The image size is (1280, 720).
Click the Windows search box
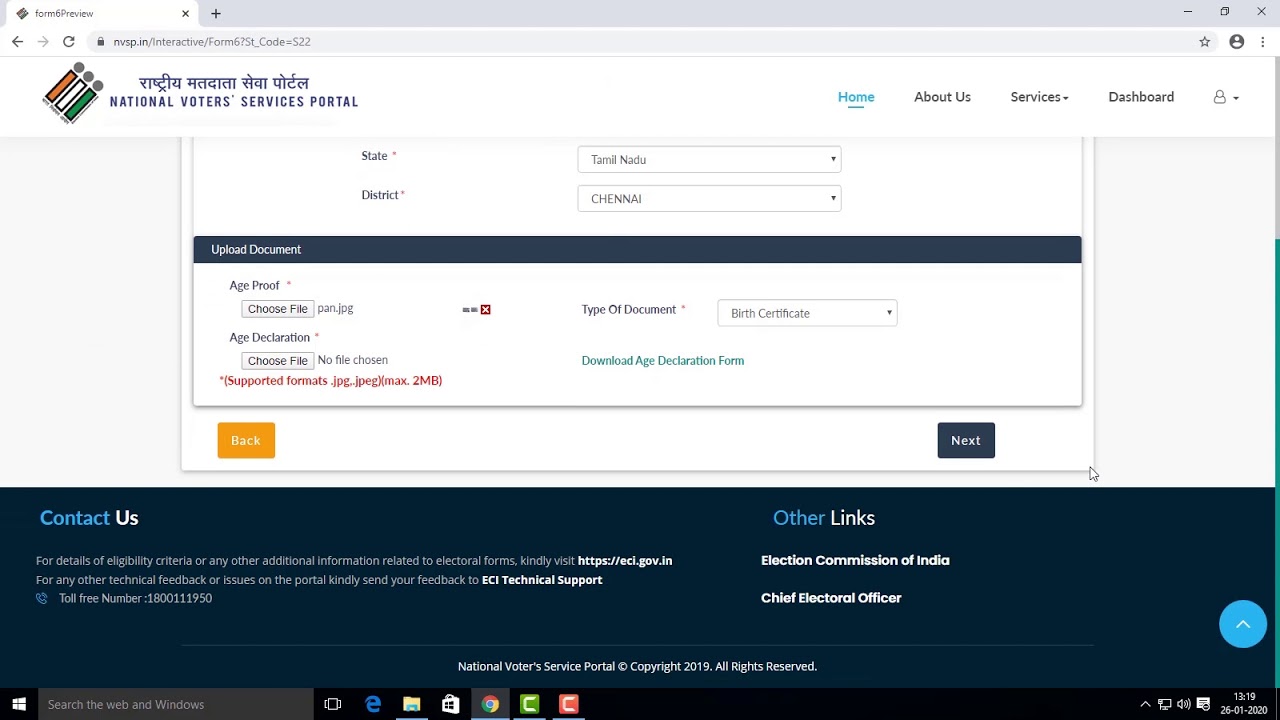pyautogui.click(x=175, y=704)
